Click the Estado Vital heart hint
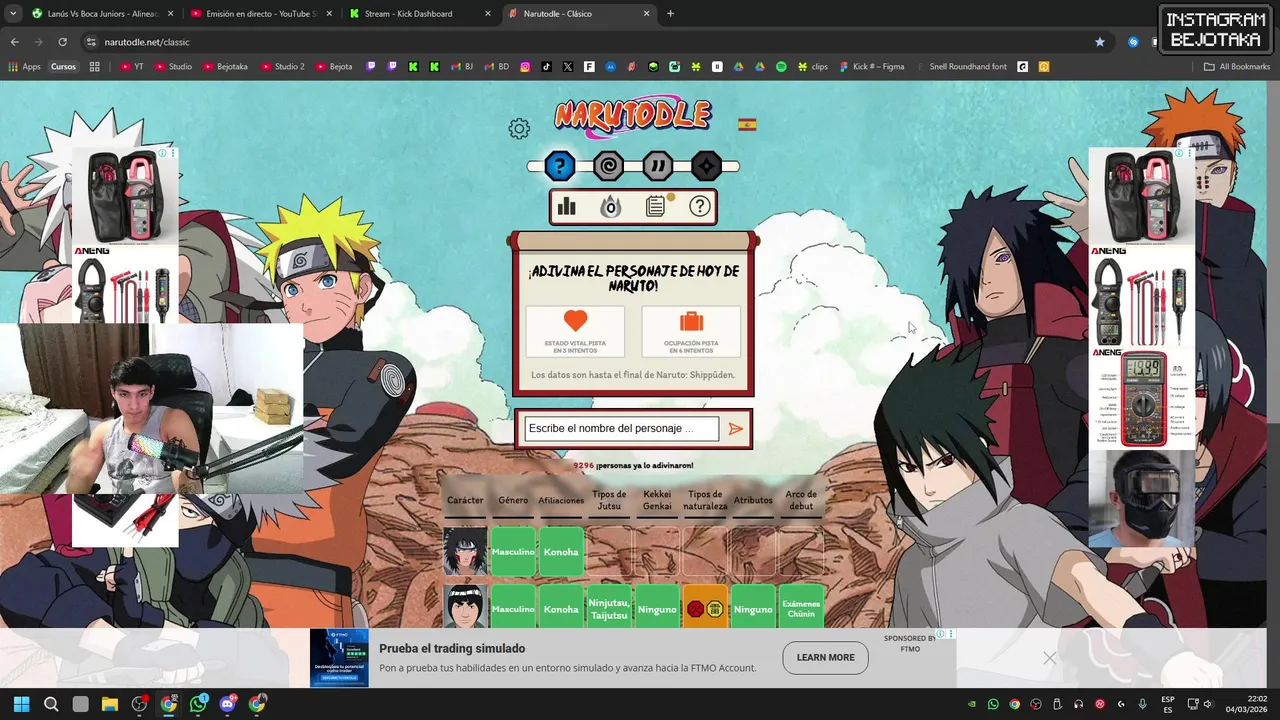 point(575,331)
